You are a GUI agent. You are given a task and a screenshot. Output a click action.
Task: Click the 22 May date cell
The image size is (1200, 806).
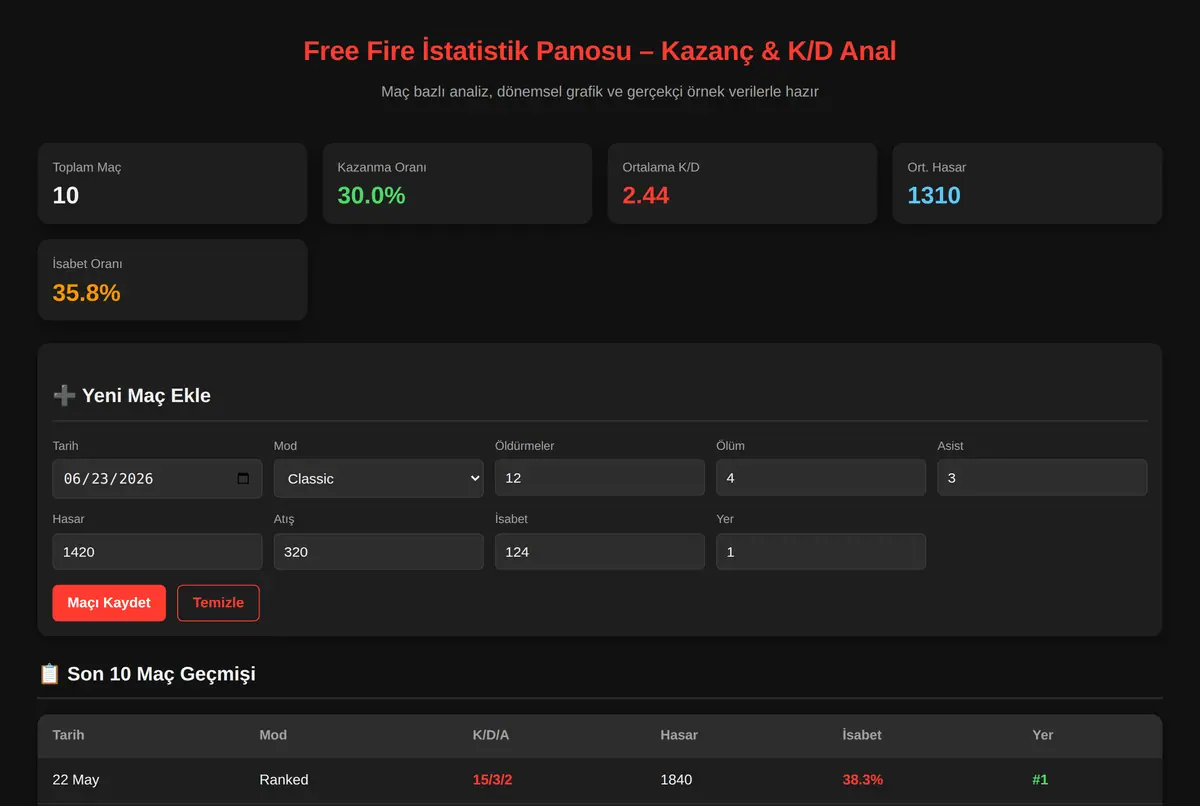click(76, 780)
